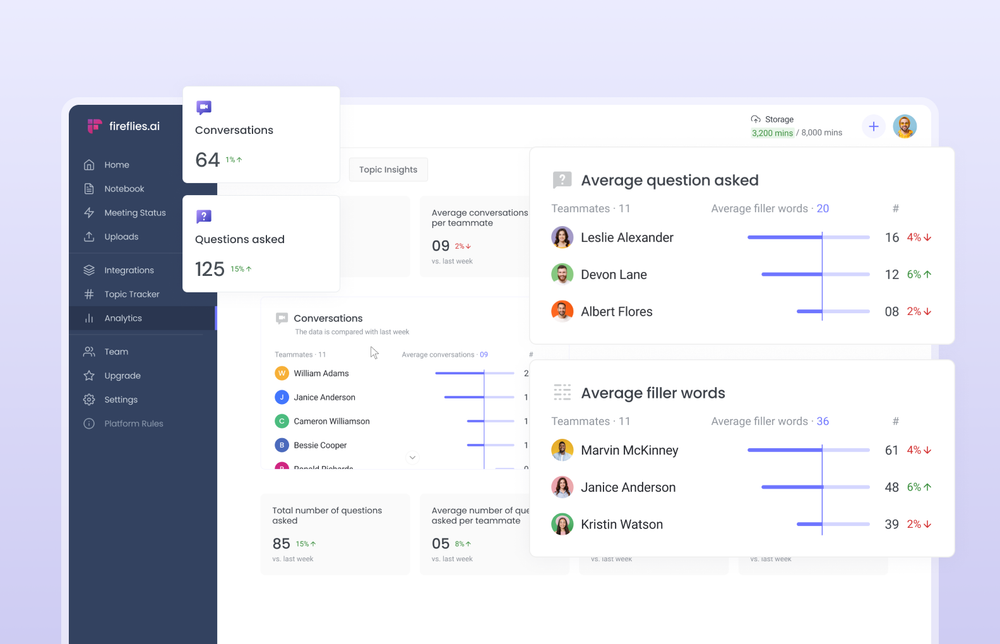1000x644 pixels.
Task: Click the purple plus button
Action: click(873, 126)
